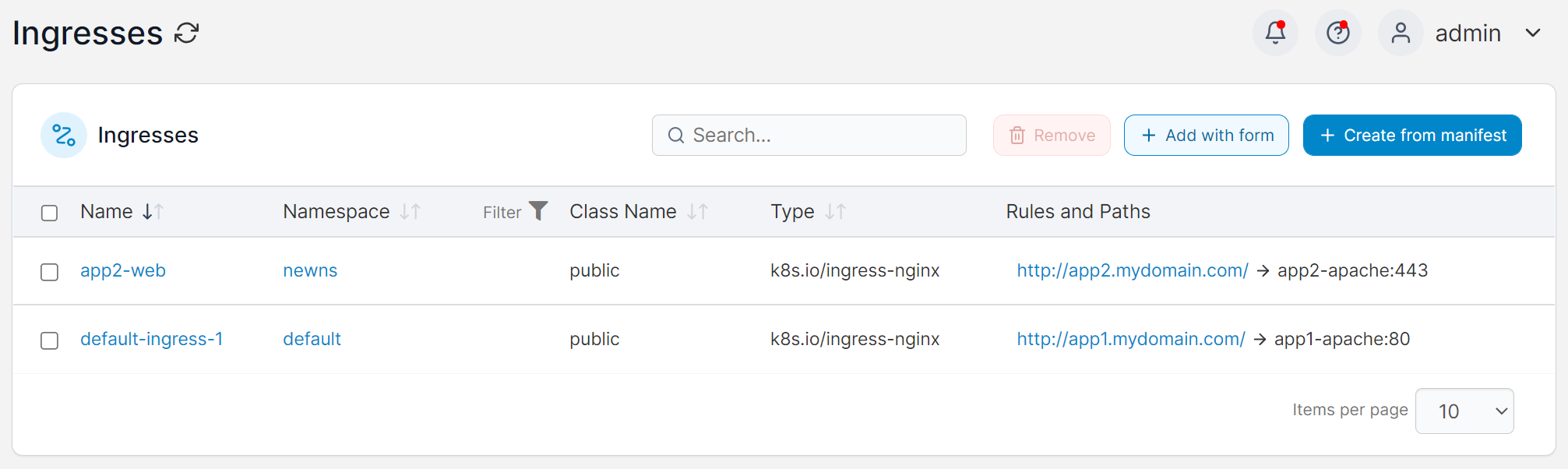Check the default-ingress-1 row checkbox
This screenshot has height=469, width=1568.
coord(50,340)
